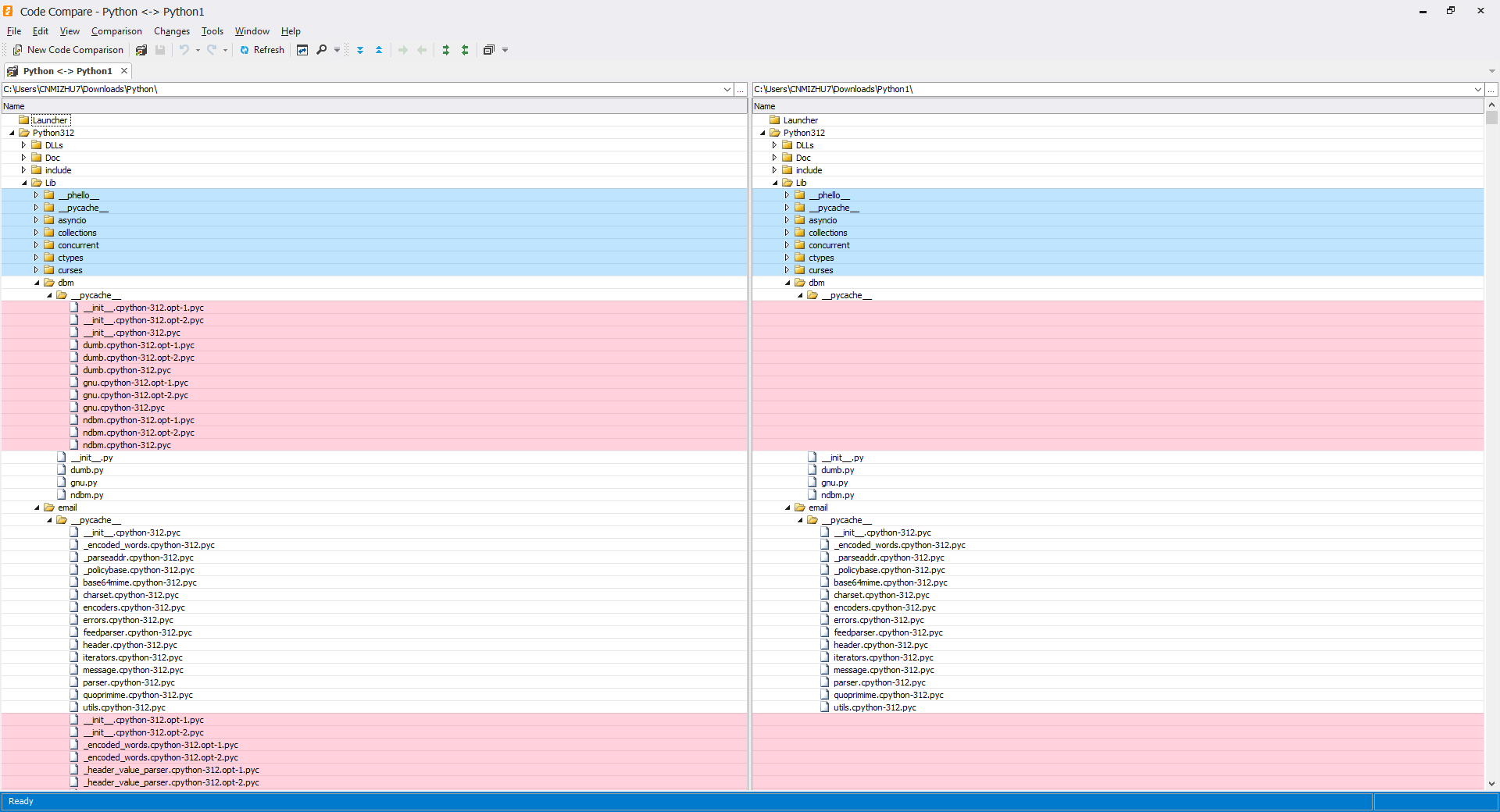
Task: Click the Redo arrow icon
Action: tap(212, 50)
